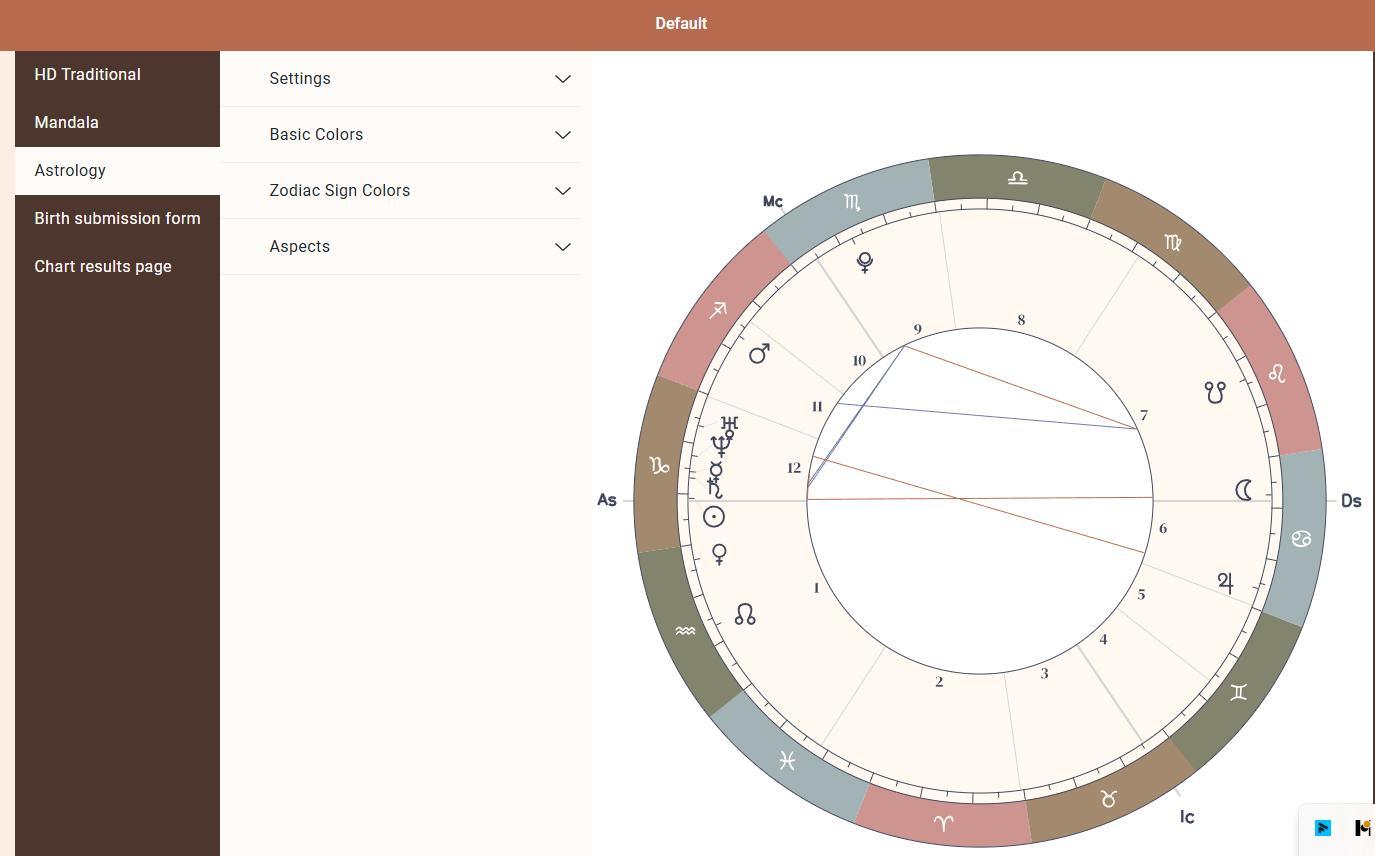This screenshot has height=856, width=1375.
Task: Click the Sun symbol in the chart
Action: [714, 517]
